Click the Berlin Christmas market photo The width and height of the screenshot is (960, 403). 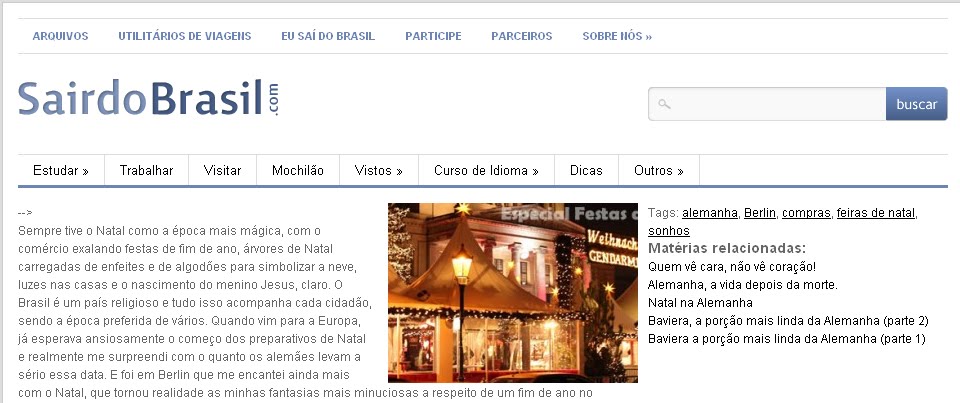click(x=512, y=293)
